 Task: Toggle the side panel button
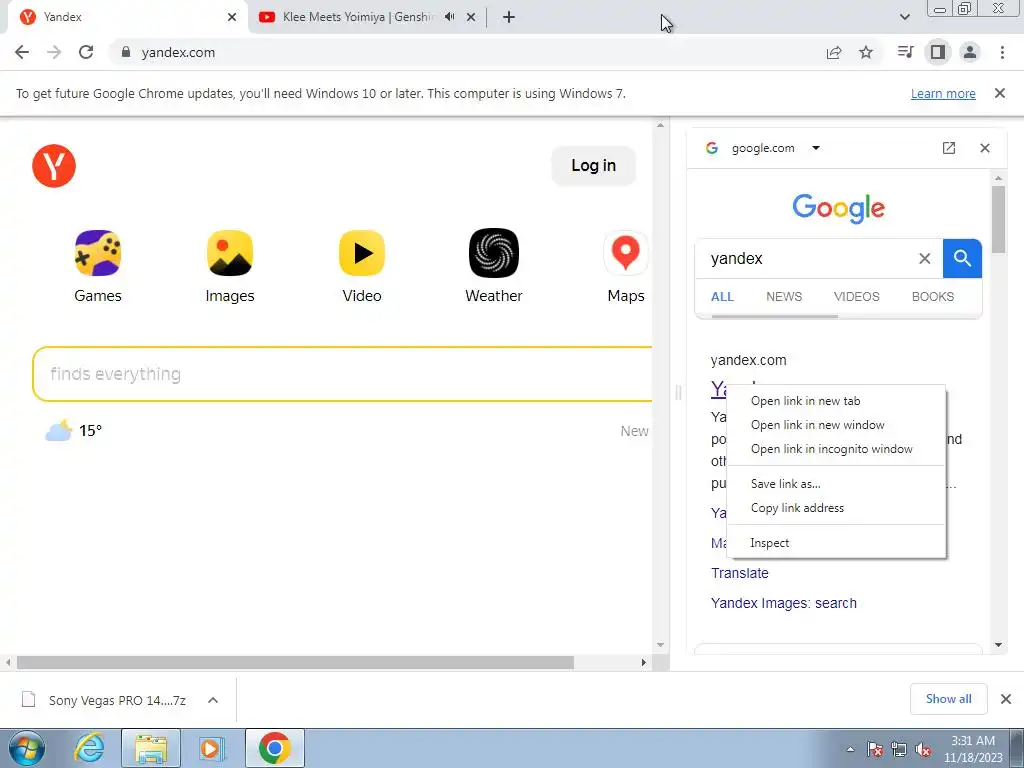coord(938,52)
